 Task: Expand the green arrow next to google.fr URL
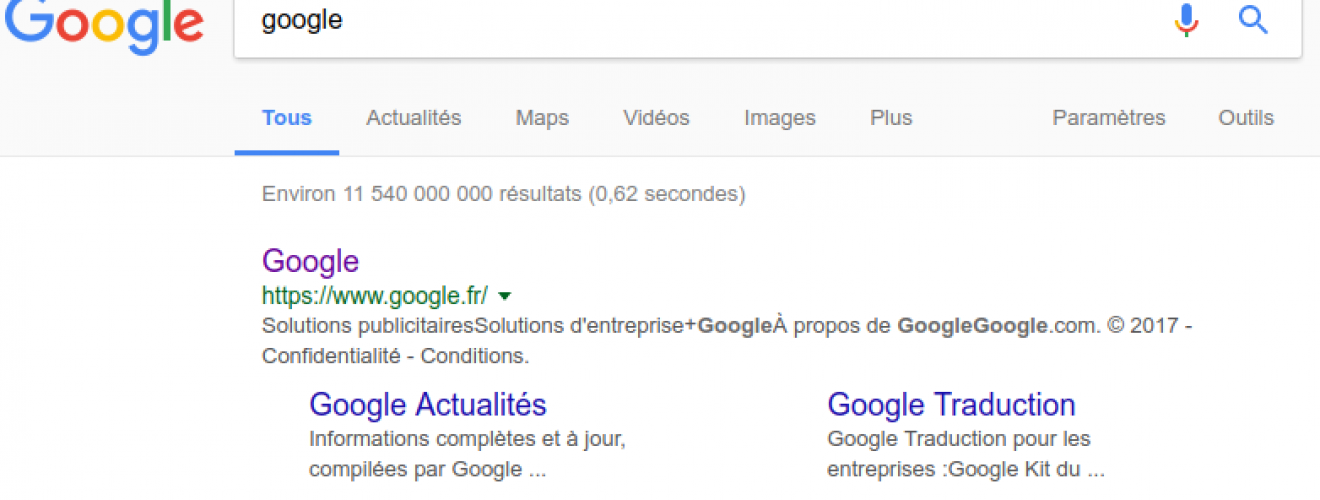[x=505, y=296]
